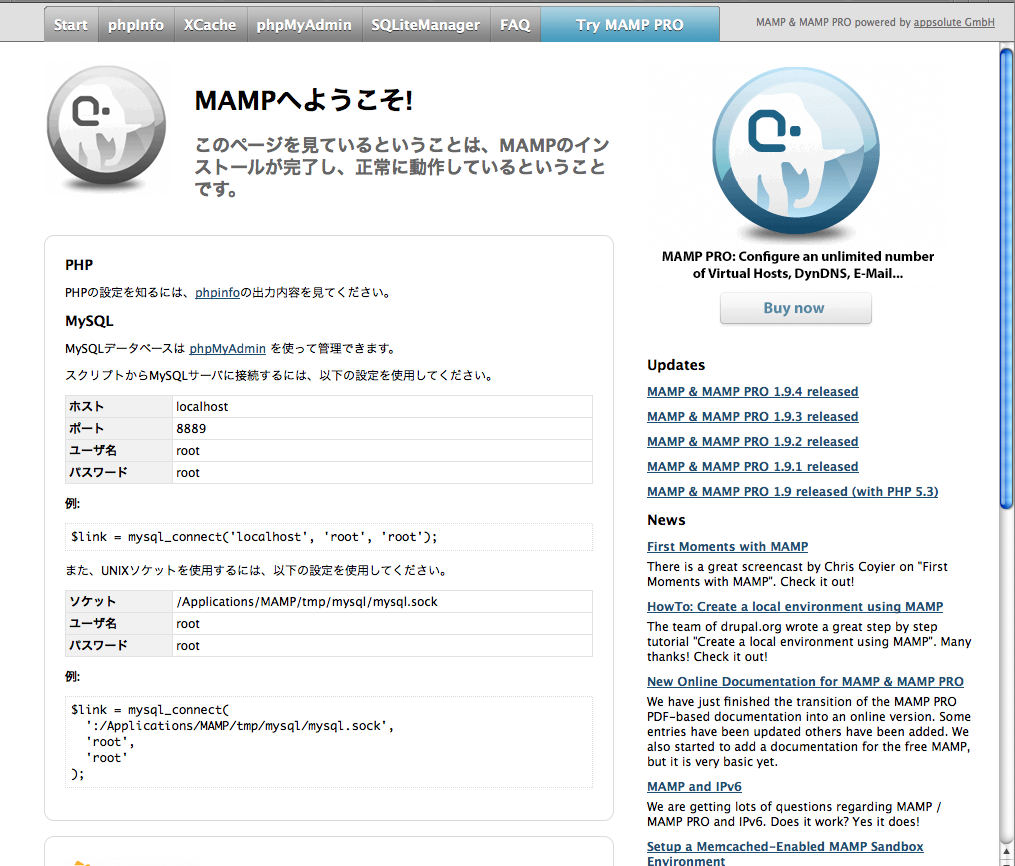Click the News section heading
This screenshot has width=1015, height=866.
(666, 520)
